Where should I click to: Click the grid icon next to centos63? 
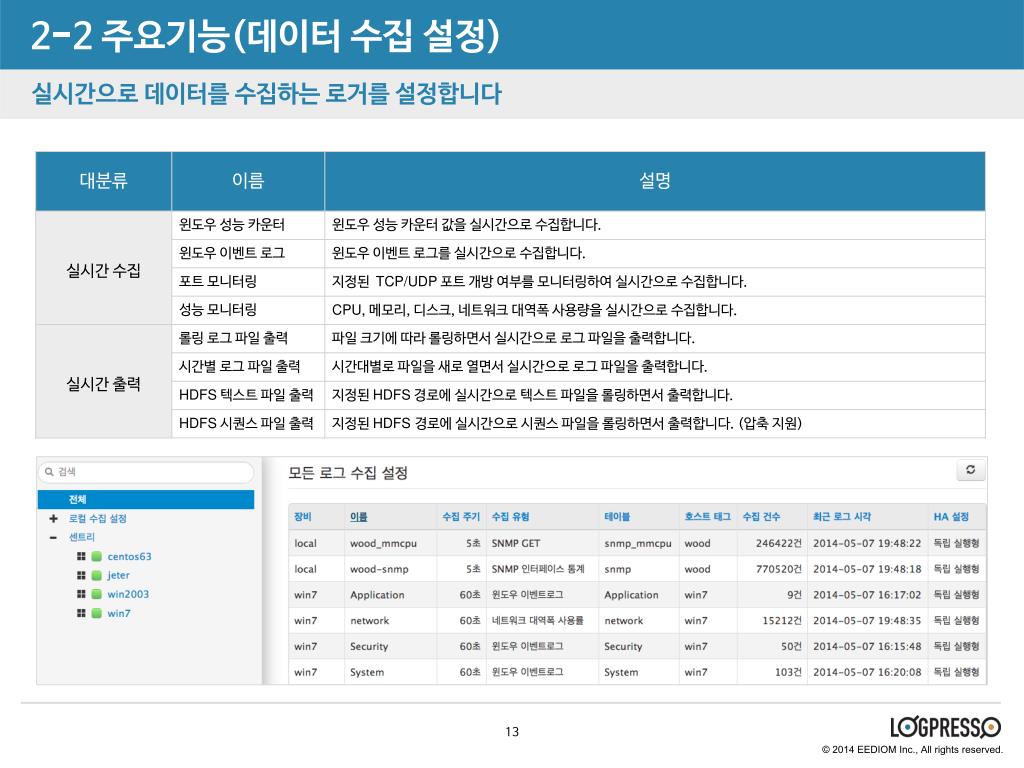(x=81, y=556)
